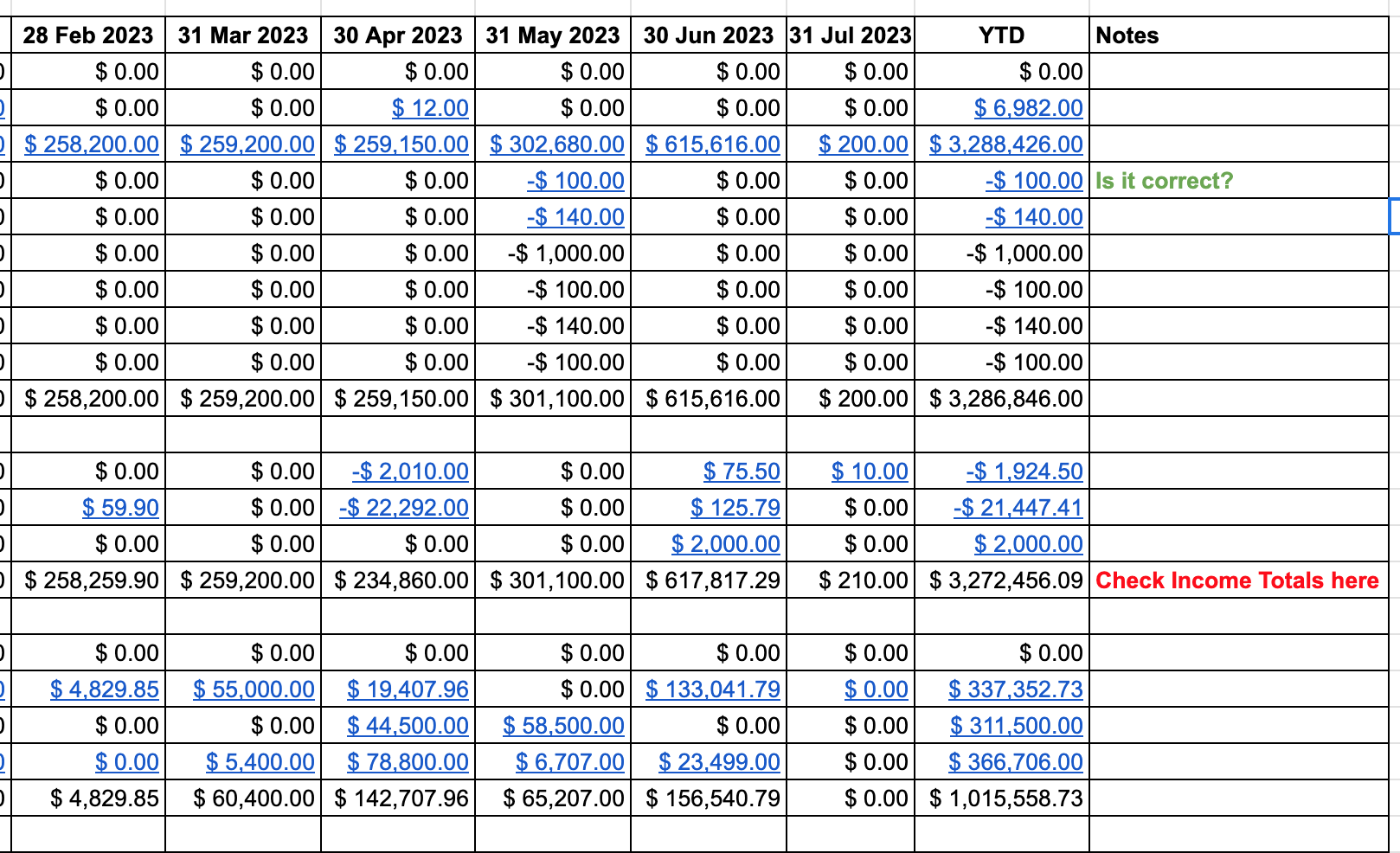Viewport: 1400px width, 853px height.
Task: Open the $ 6,707.00 link in May
Action: point(570,762)
